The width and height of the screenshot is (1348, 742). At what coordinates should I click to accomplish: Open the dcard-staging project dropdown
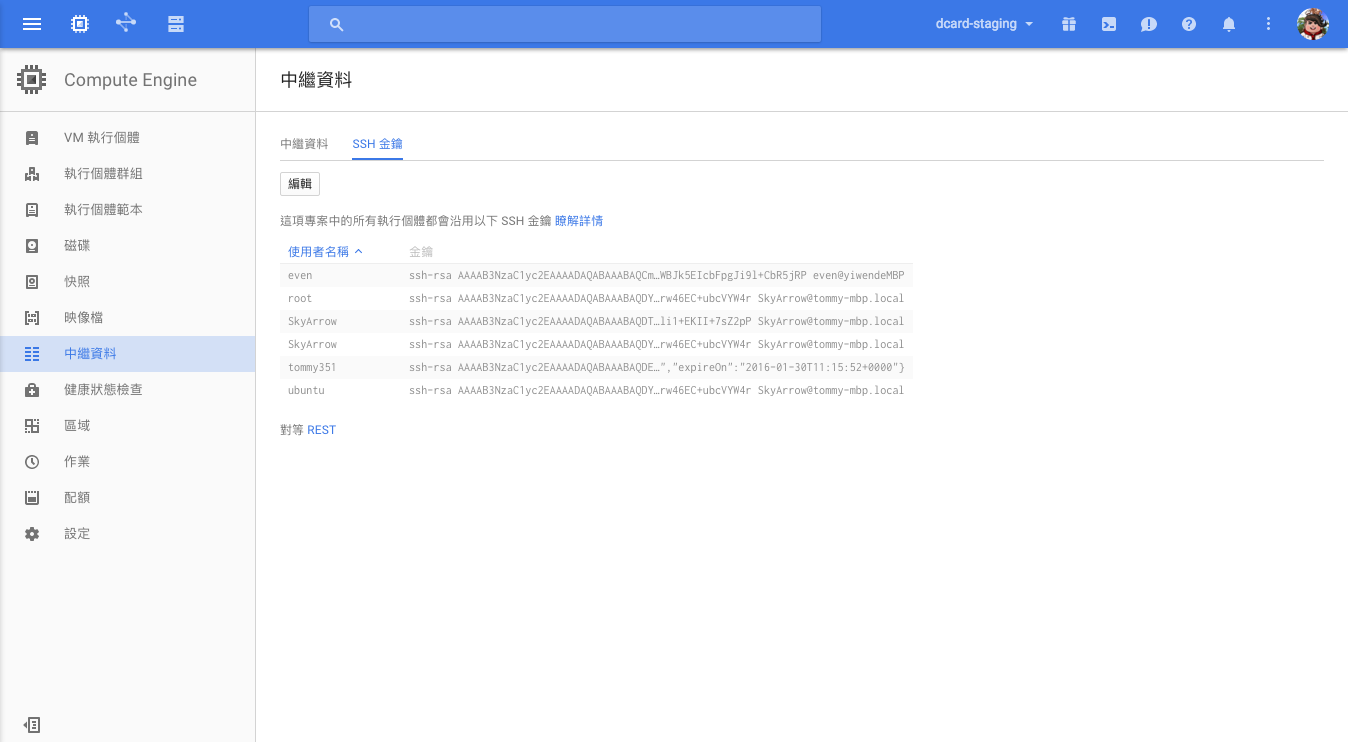984,24
